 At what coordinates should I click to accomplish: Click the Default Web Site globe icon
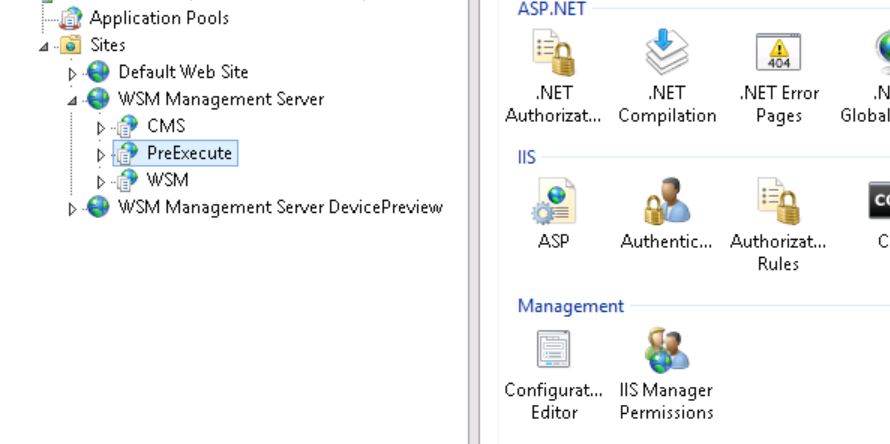[x=98, y=72]
